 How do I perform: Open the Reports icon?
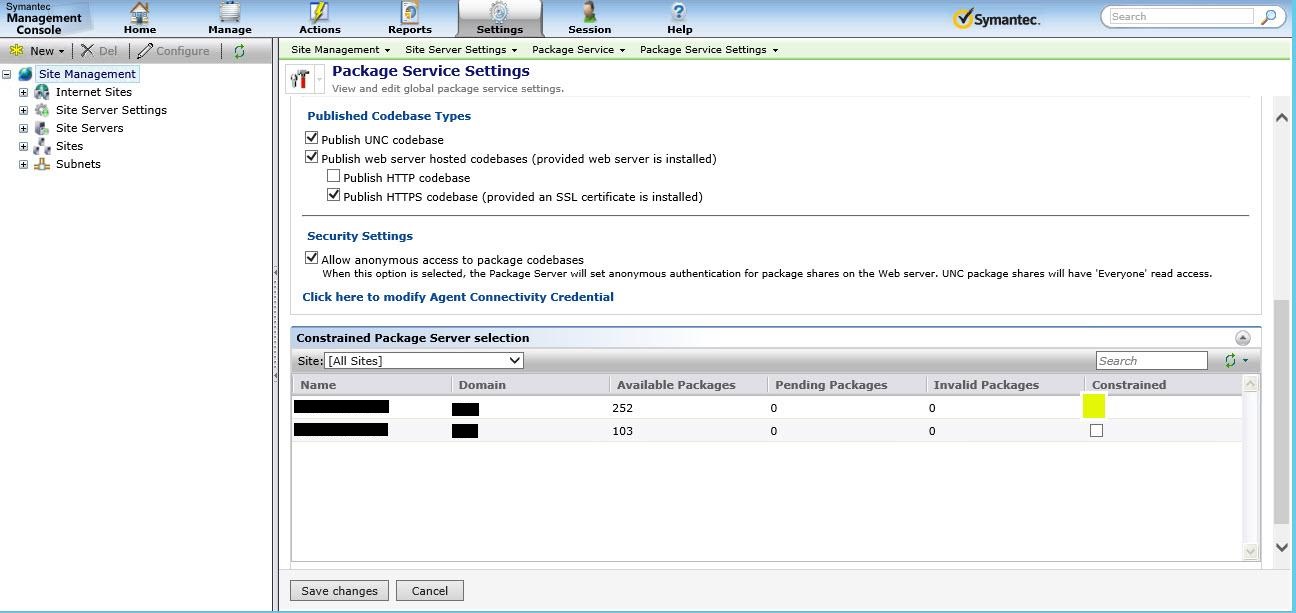tap(410, 13)
